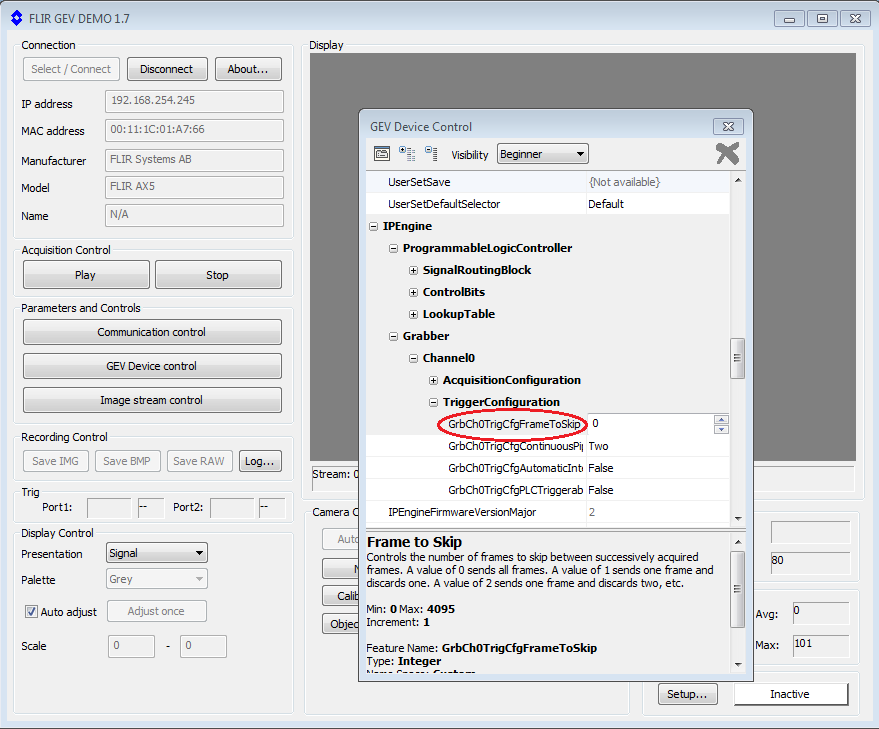Viewport: 879px width, 729px height.
Task: Click the Manufacturer field
Action: (x=194, y=160)
